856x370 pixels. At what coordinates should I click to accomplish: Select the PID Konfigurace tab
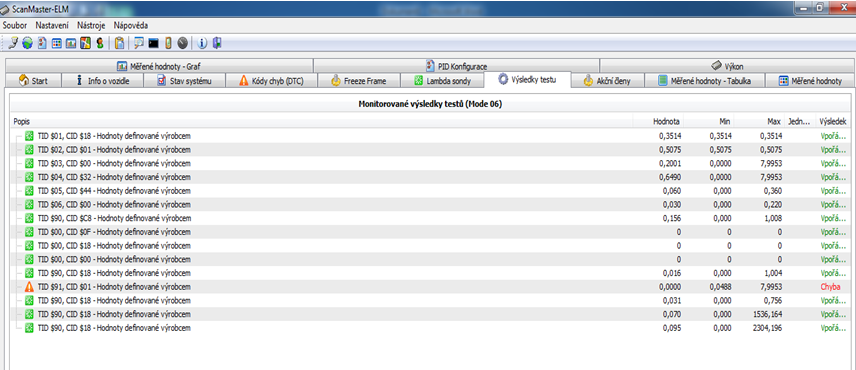pos(456,66)
